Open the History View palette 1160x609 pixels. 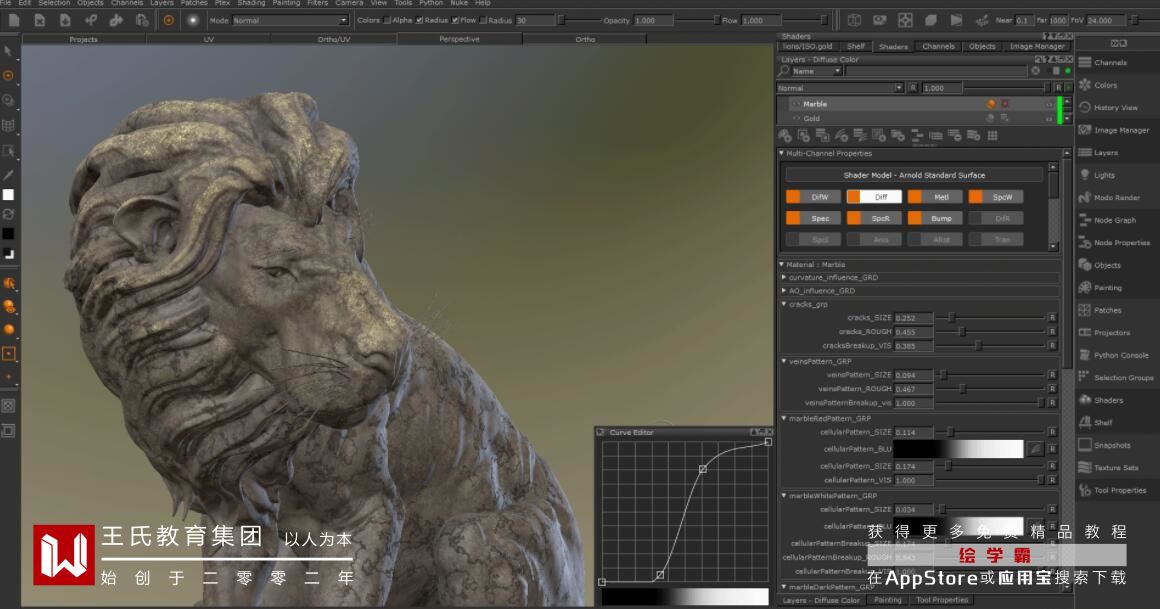1115,107
